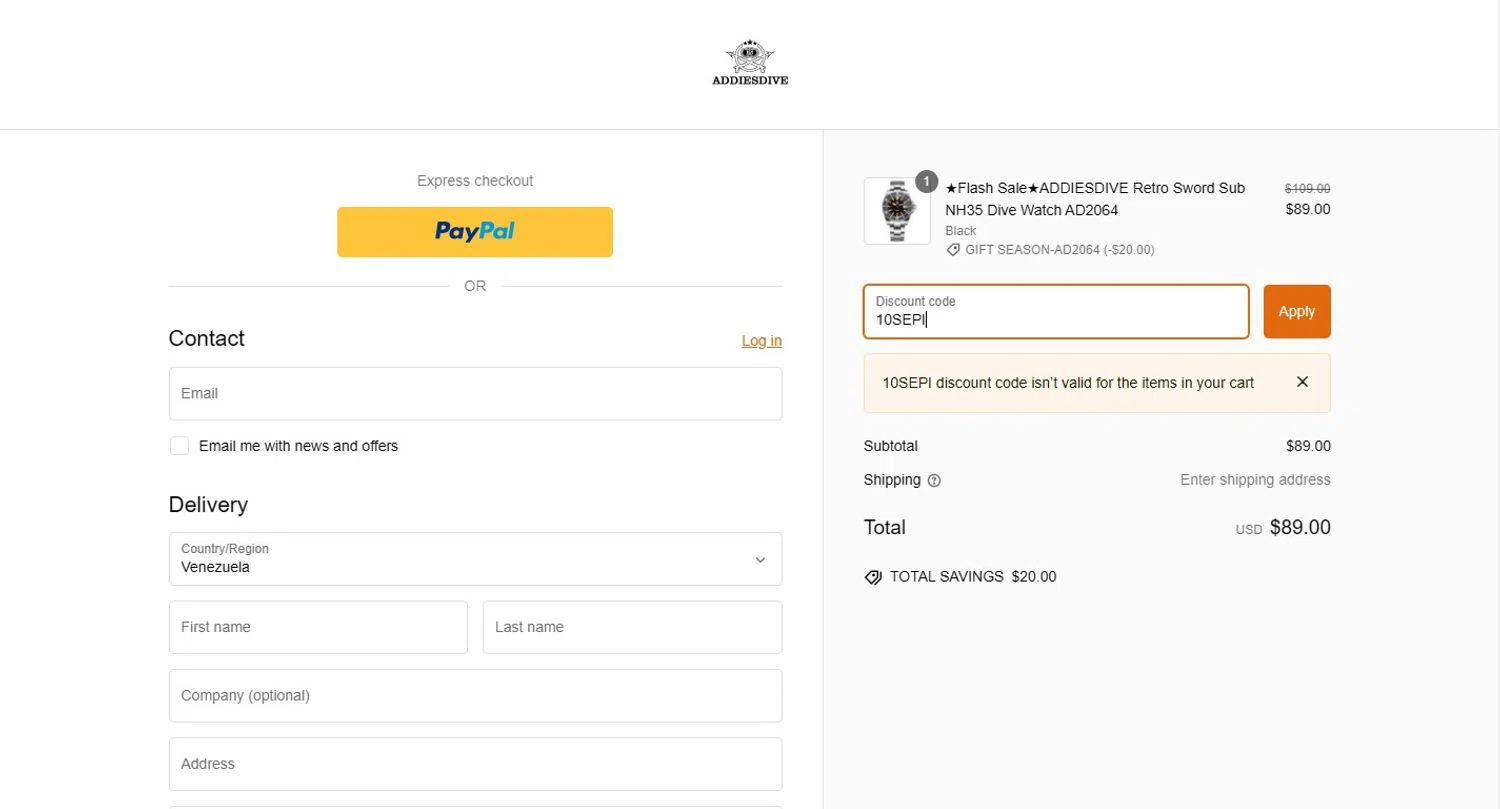Image resolution: width=1500 pixels, height=809 pixels.
Task: Open the Country/Region dropdown showing Venezuela
Action: pyautogui.click(x=475, y=559)
